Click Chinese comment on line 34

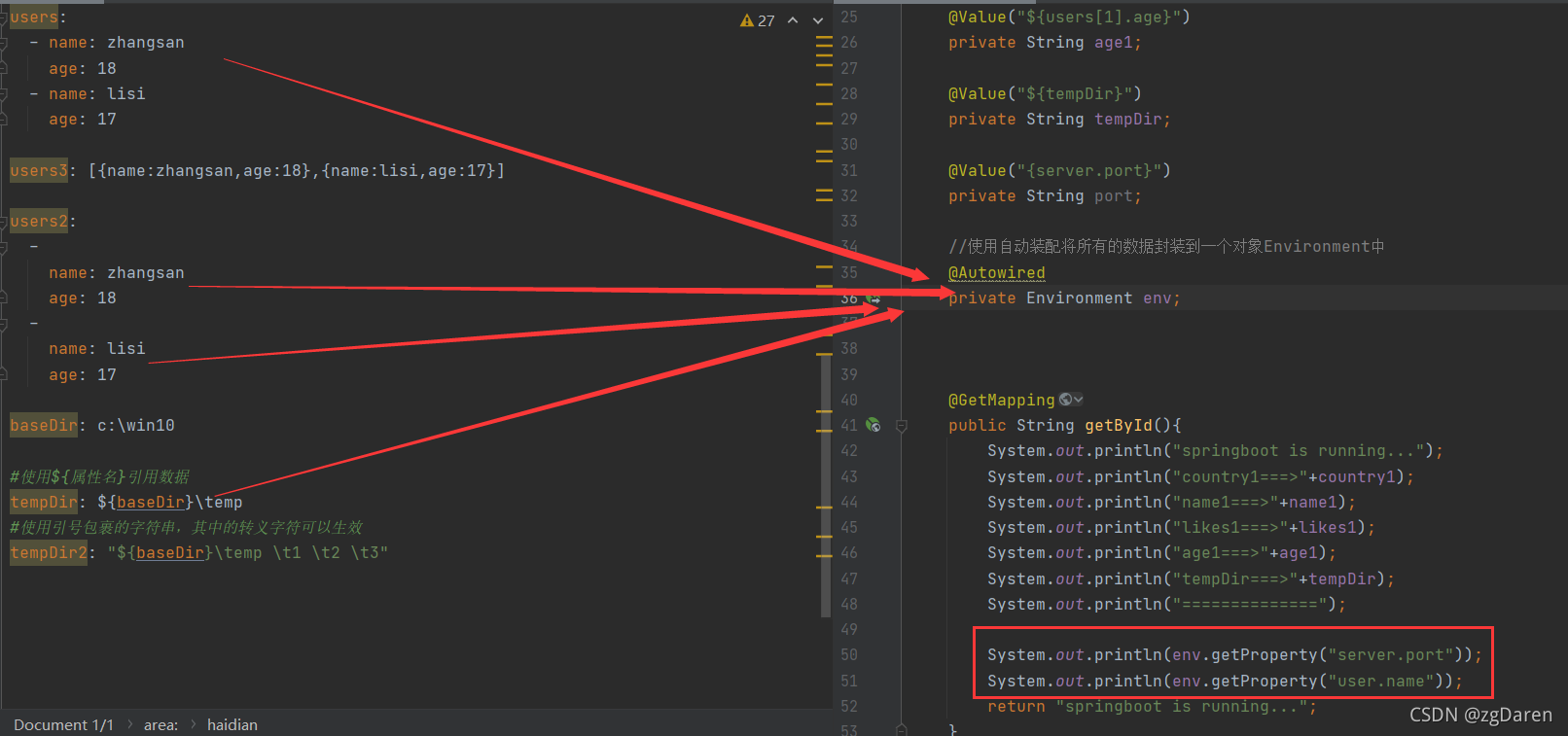(x=1166, y=246)
